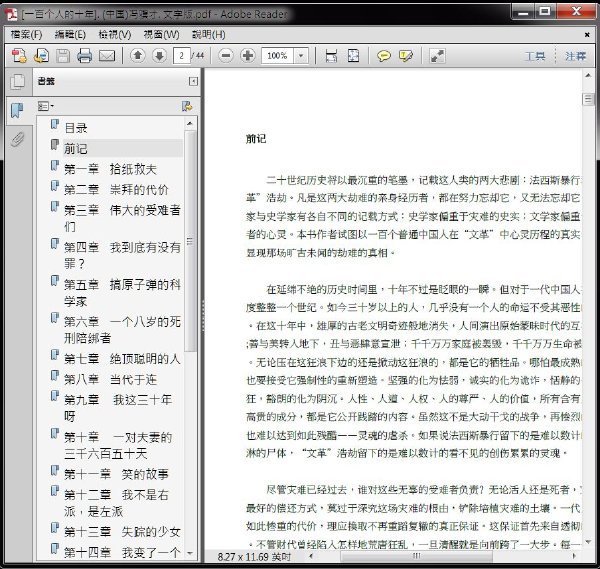Open bookmark options dropdown menu
The width and height of the screenshot is (600, 569).
46,106
